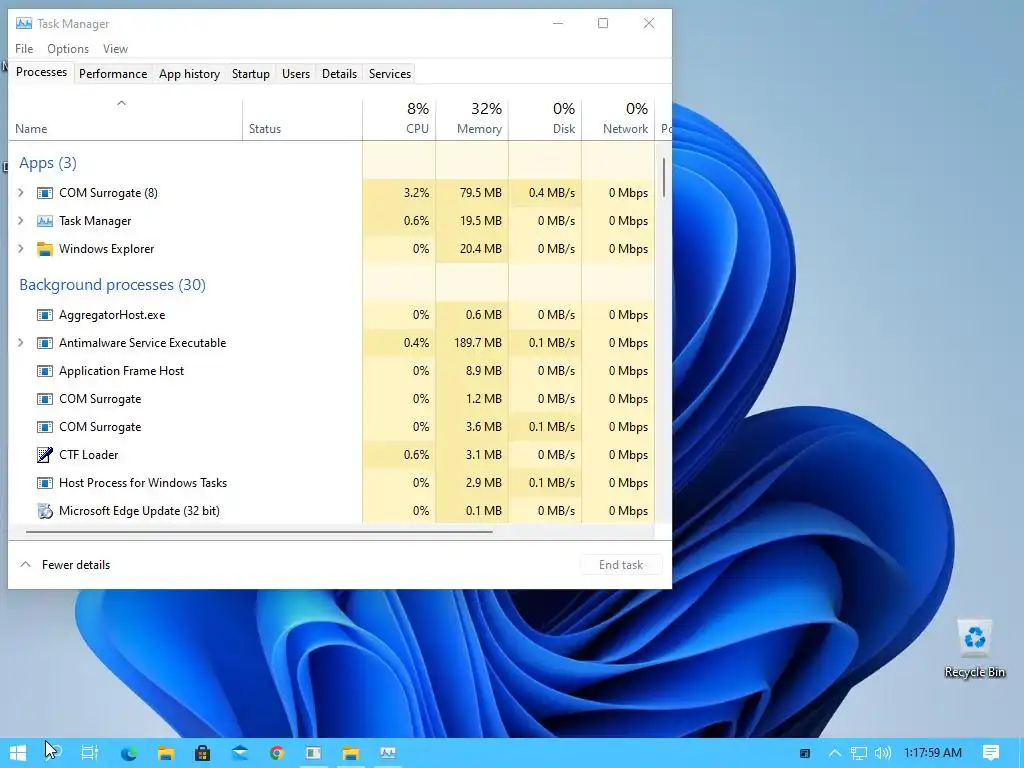Click the 3.2% CPU value

[417, 193]
